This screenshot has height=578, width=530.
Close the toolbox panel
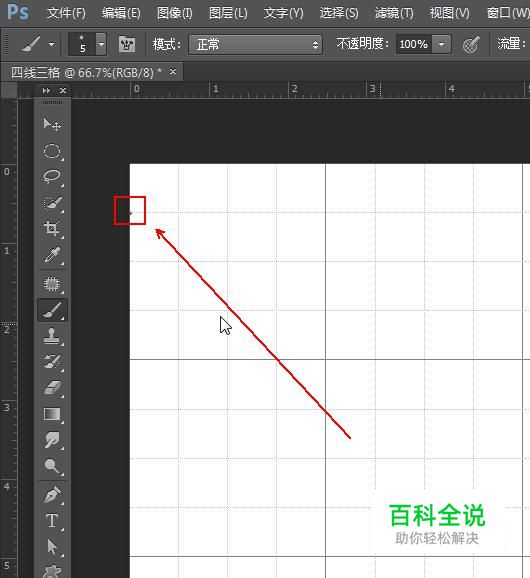click(x=63, y=90)
